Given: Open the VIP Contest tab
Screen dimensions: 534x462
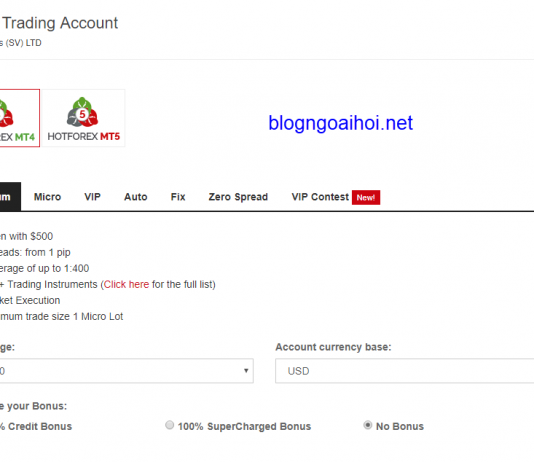Looking at the screenshot, I should pos(320,197).
